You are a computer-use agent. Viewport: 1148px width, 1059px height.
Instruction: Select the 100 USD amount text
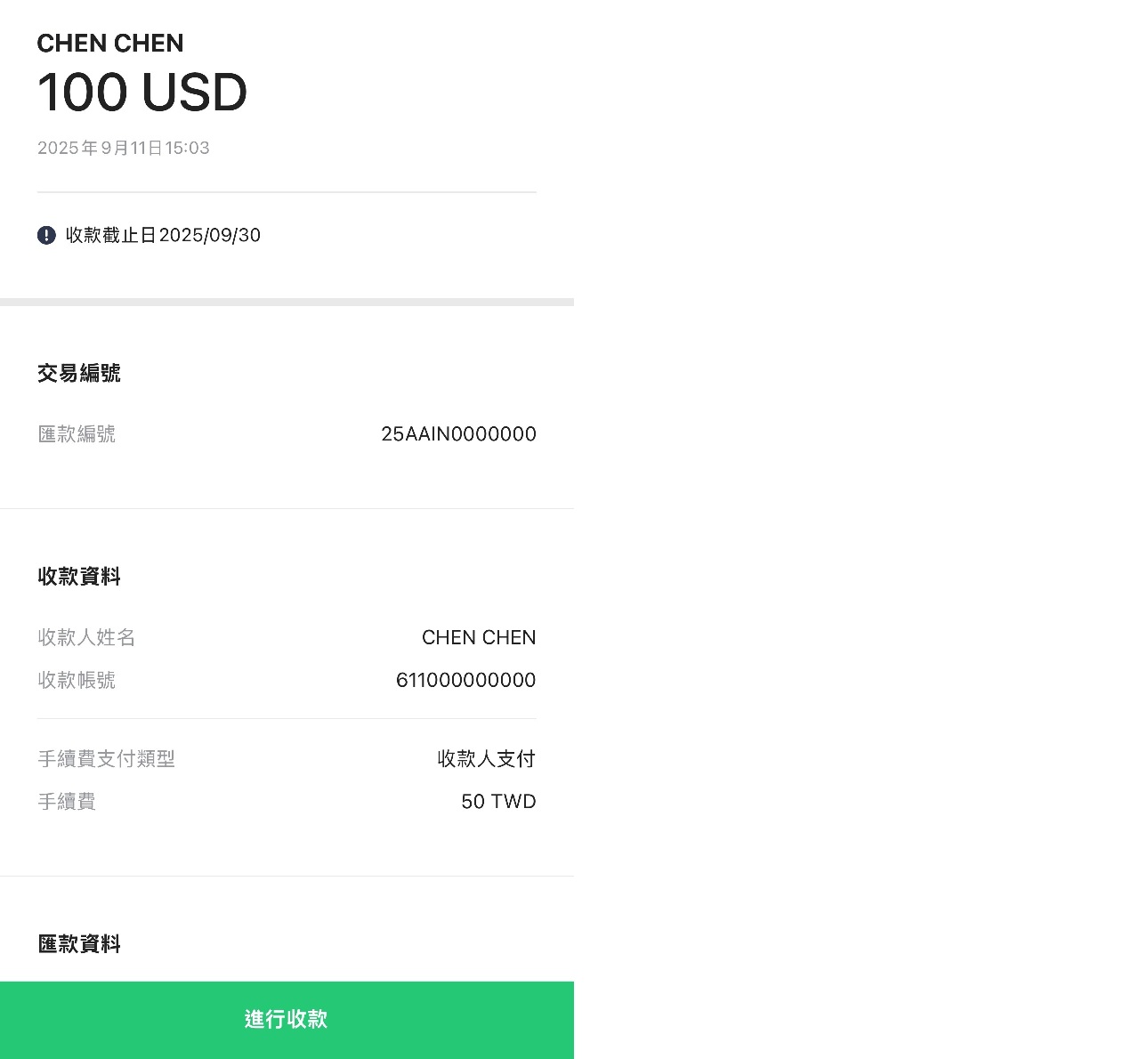[x=142, y=93]
